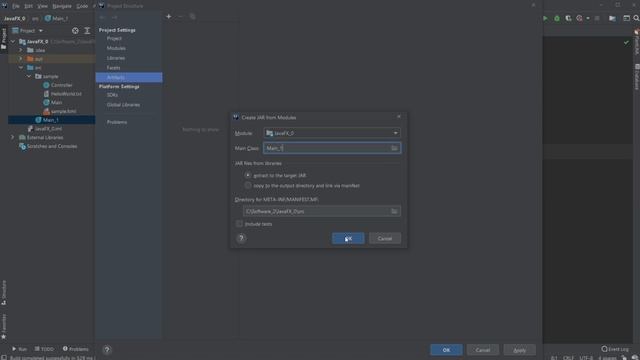Open the Problems tool window tab
Image resolution: width=640 pixels, height=360 pixels.
click(76, 349)
